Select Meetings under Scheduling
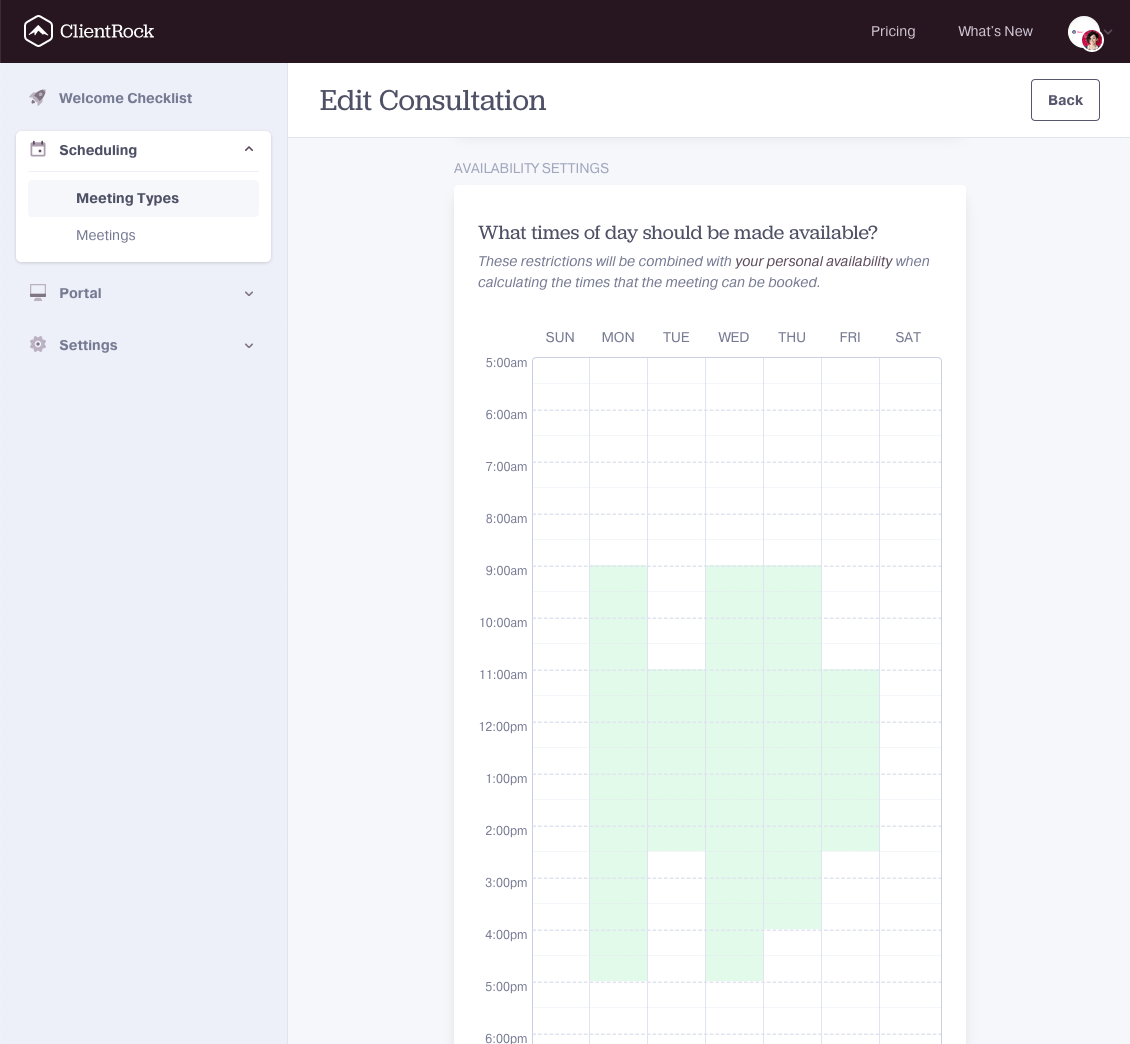Viewport: 1130px width, 1044px height. point(105,235)
